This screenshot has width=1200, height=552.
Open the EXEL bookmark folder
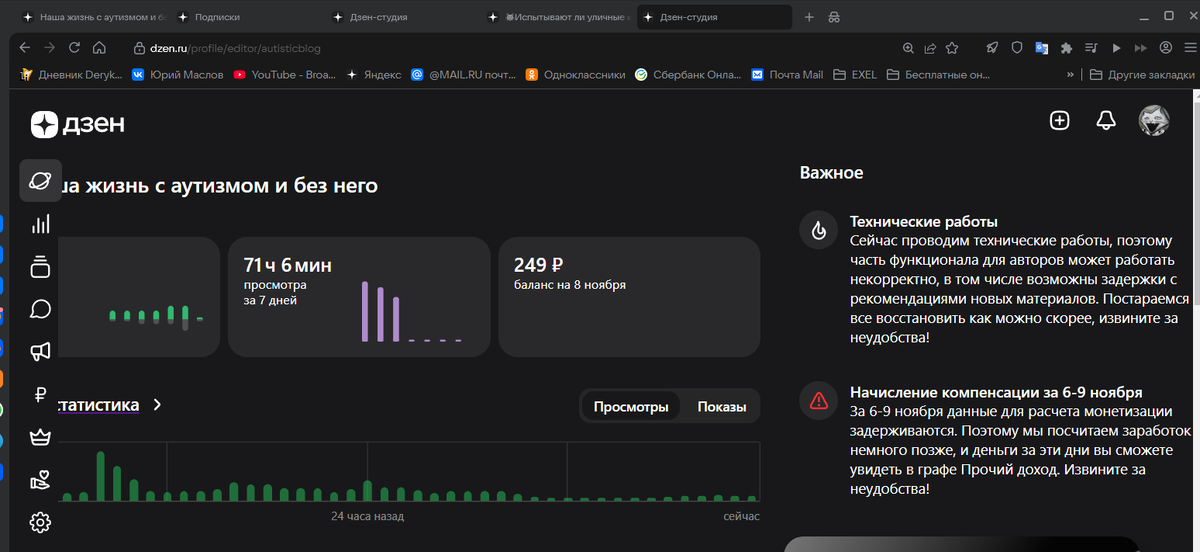pyautogui.click(x=854, y=74)
